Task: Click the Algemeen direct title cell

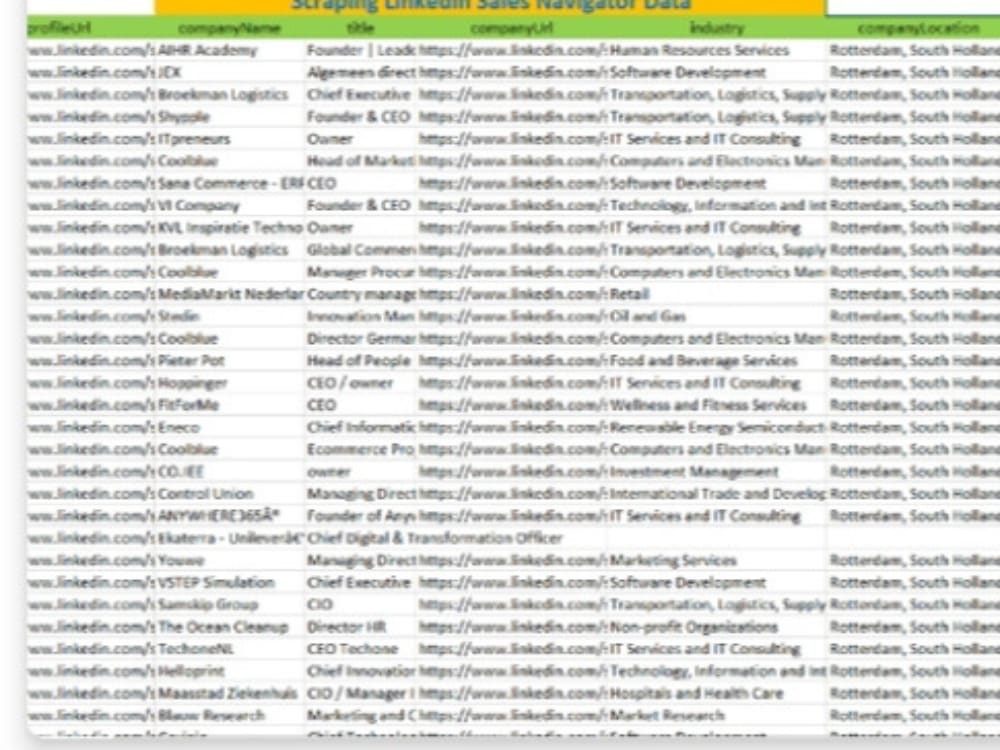Action: click(361, 73)
